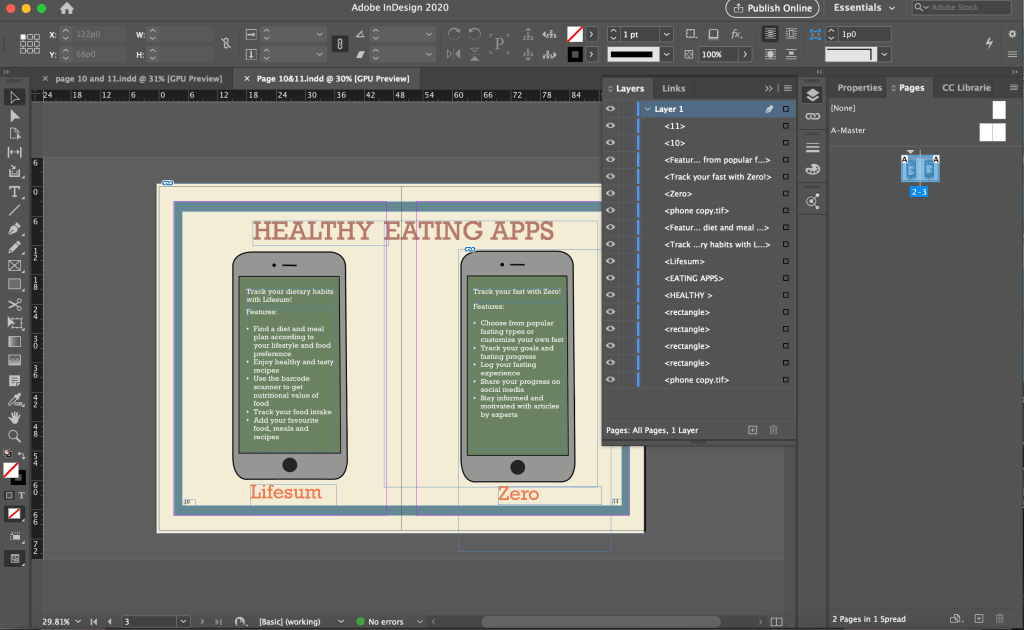Screen dimensions: 1024x630
Task: Open the Swatches palette icon in dock
Action: (x=812, y=169)
